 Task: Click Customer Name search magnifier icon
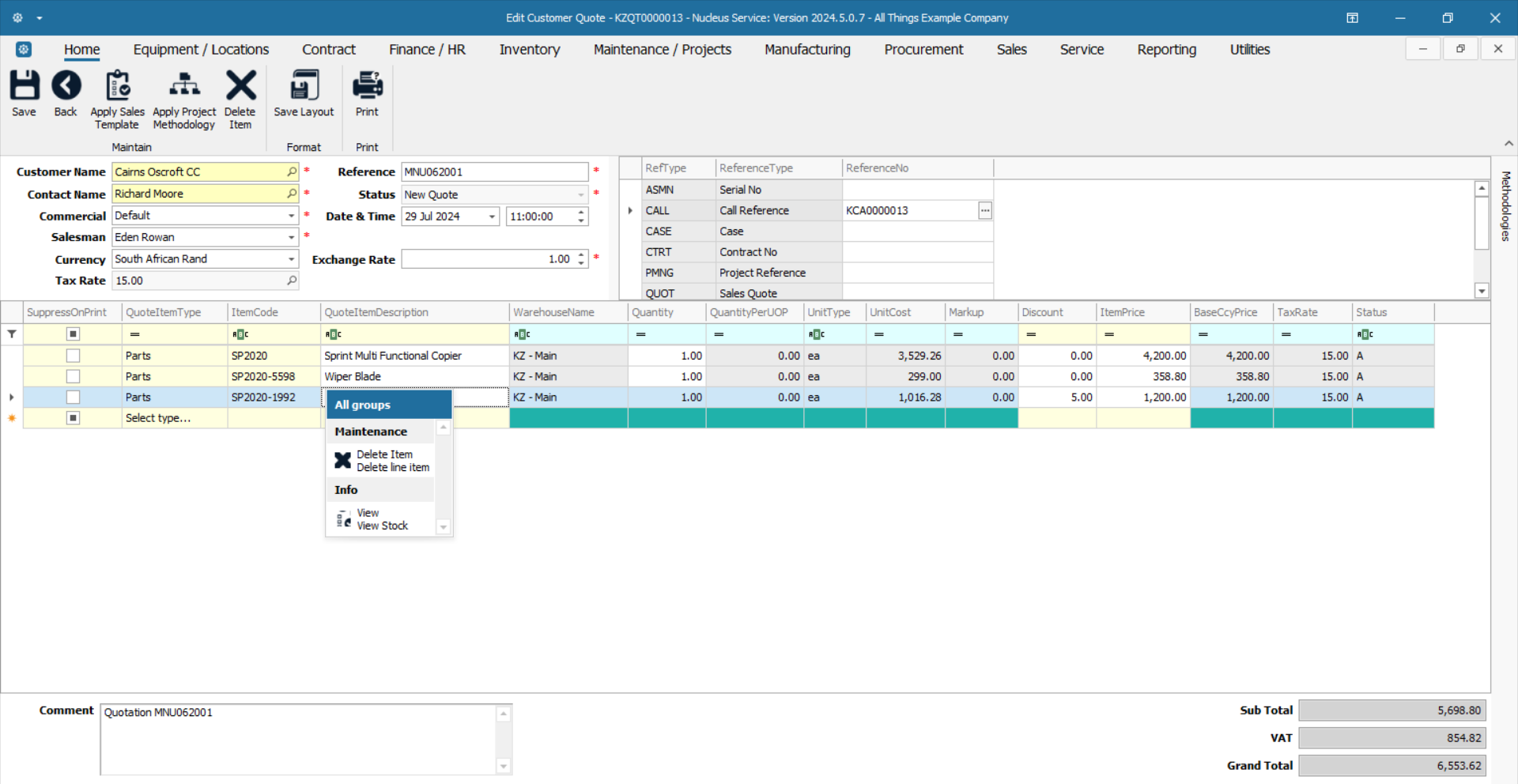(292, 171)
